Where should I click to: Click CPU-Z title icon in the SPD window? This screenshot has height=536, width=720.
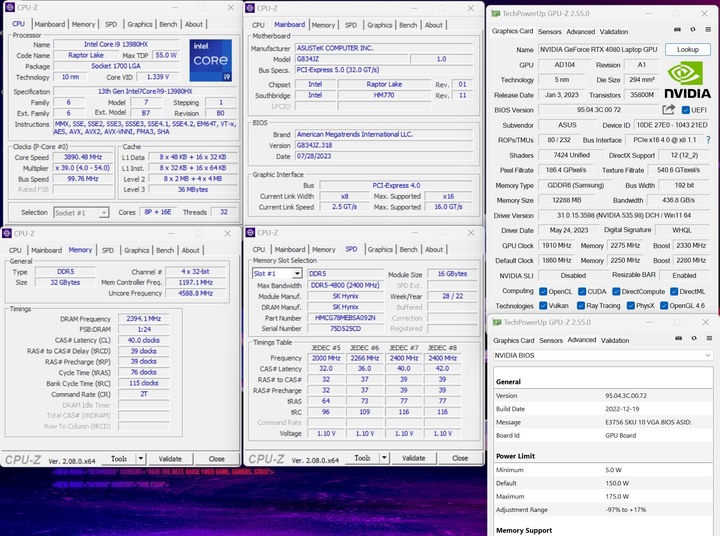click(250, 232)
